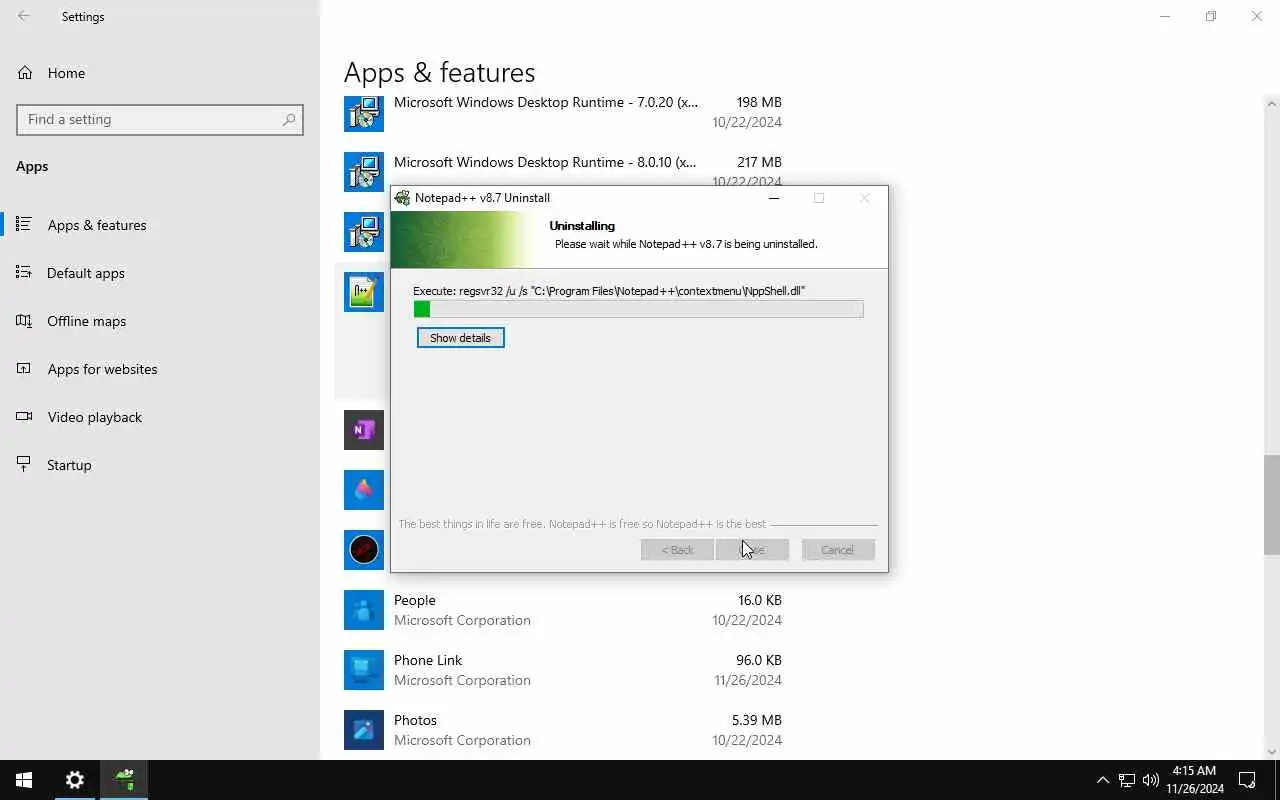The height and width of the screenshot is (800, 1280).
Task: Click the OneNote app icon in list
Action: [x=364, y=430]
